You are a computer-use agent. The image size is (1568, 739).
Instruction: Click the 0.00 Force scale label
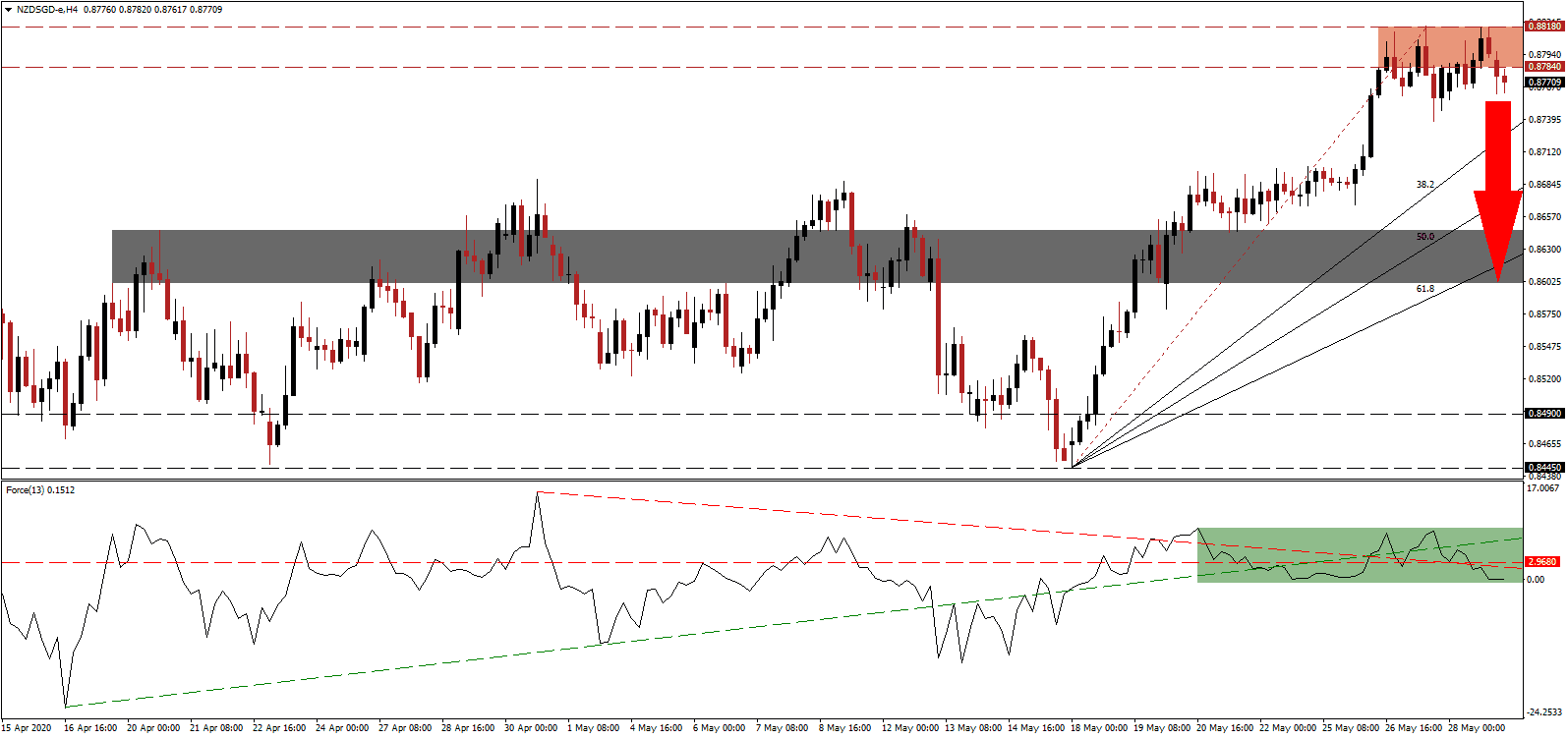coord(1537,580)
